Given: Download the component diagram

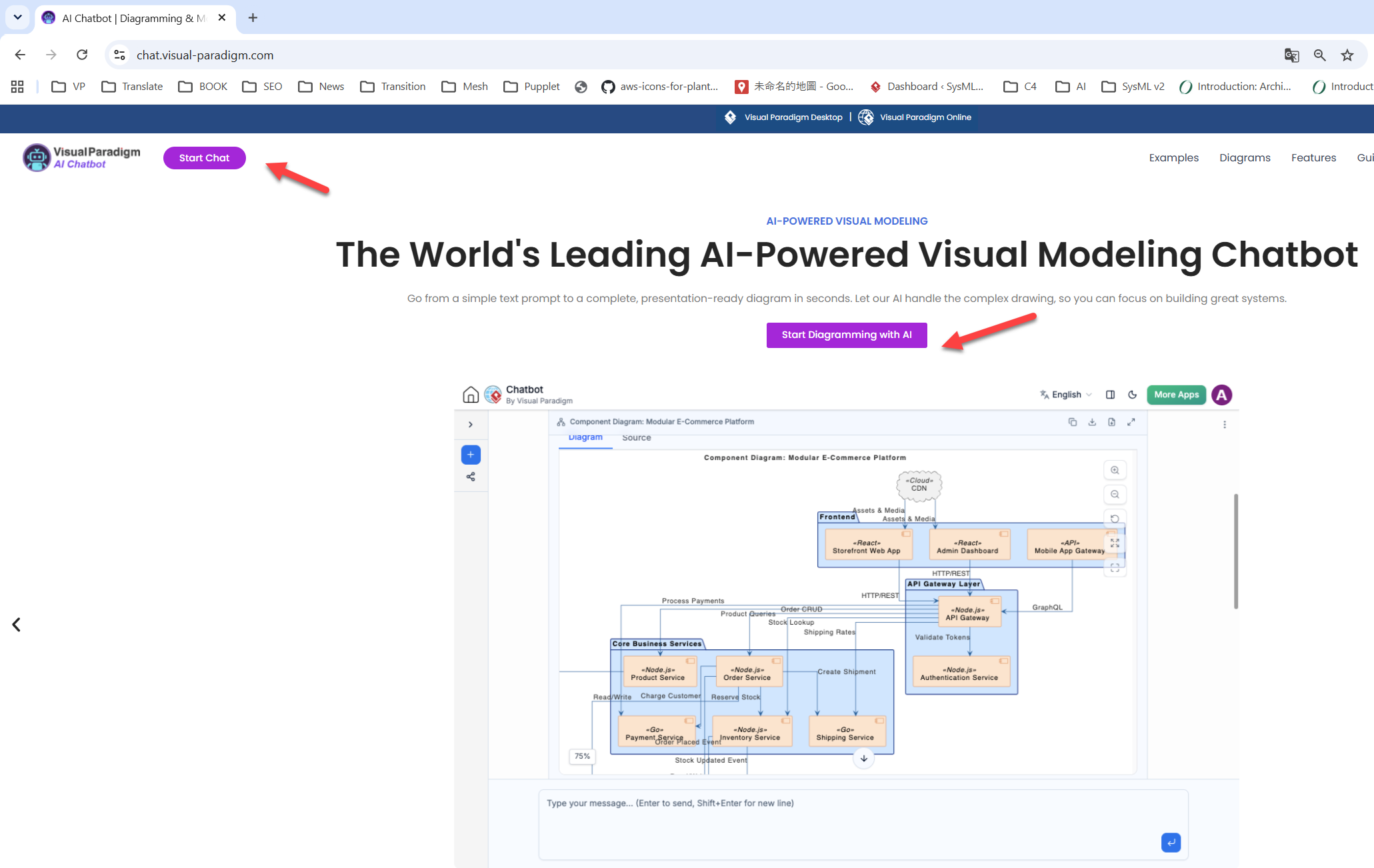Looking at the screenshot, I should coord(1092,422).
